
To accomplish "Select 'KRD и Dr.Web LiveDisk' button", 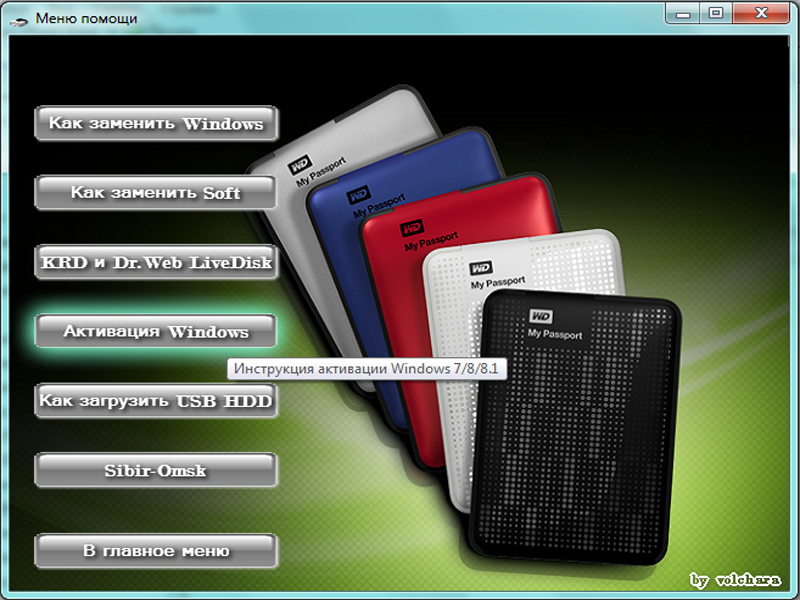I will coord(156,262).
